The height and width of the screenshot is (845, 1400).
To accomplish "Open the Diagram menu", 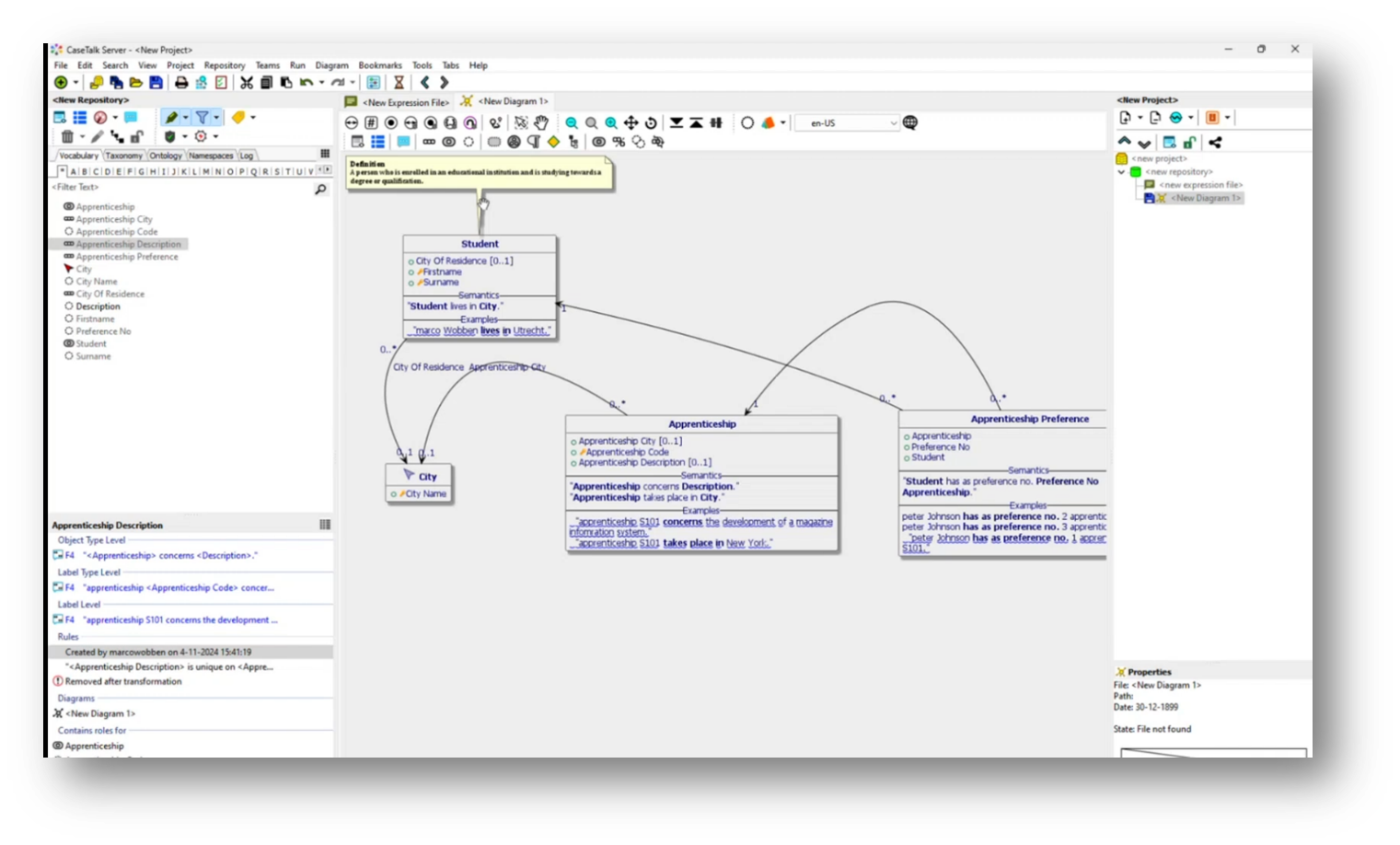I will click(331, 65).
